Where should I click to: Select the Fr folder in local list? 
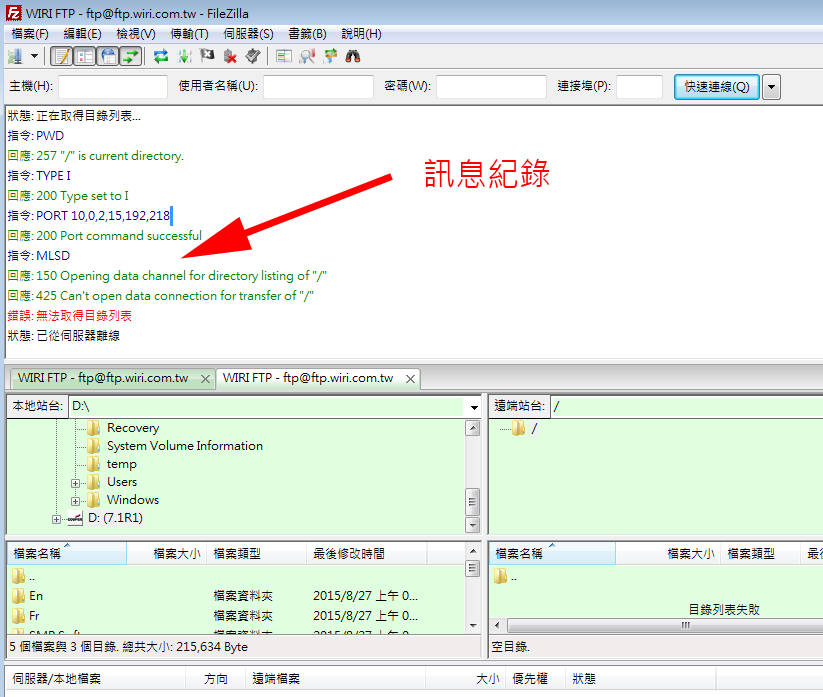pos(34,616)
